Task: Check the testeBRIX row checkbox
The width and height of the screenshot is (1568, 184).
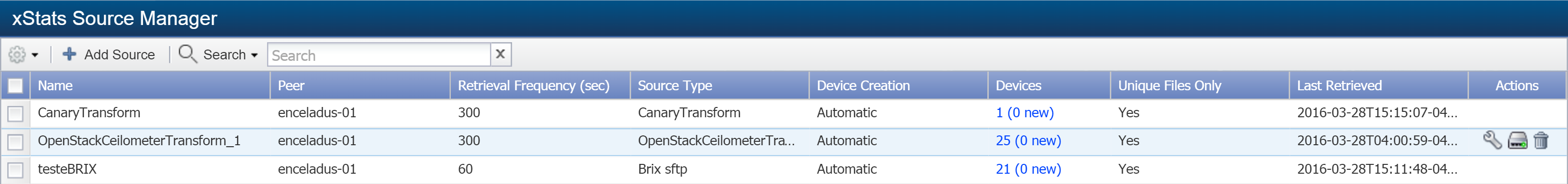Action: [x=15, y=170]
